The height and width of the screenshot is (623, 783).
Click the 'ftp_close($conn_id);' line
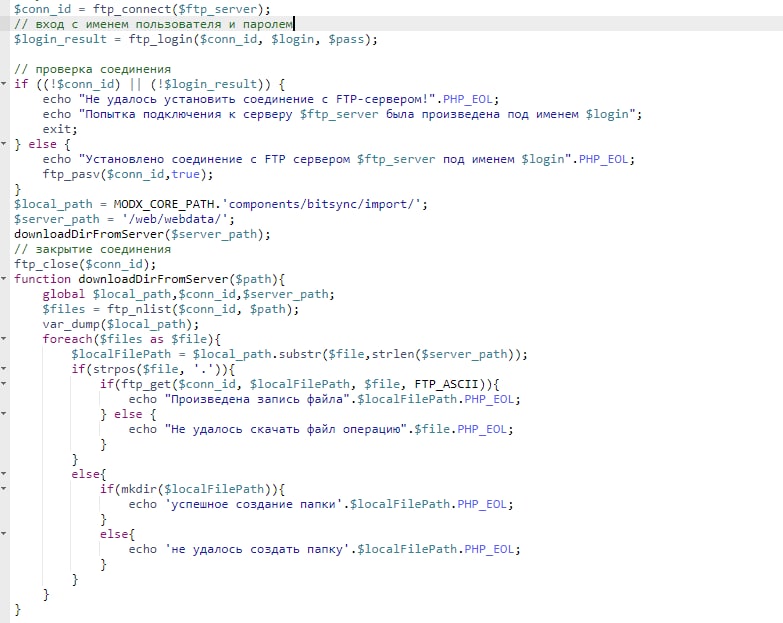85,264
